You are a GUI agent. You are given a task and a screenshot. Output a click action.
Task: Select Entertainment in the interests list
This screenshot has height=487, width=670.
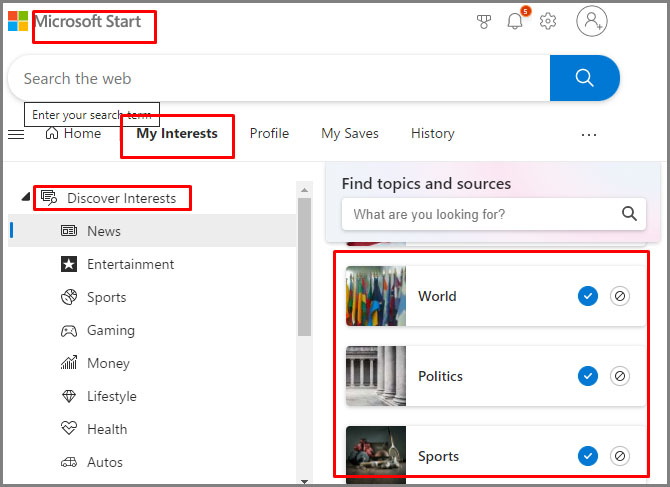152,264
